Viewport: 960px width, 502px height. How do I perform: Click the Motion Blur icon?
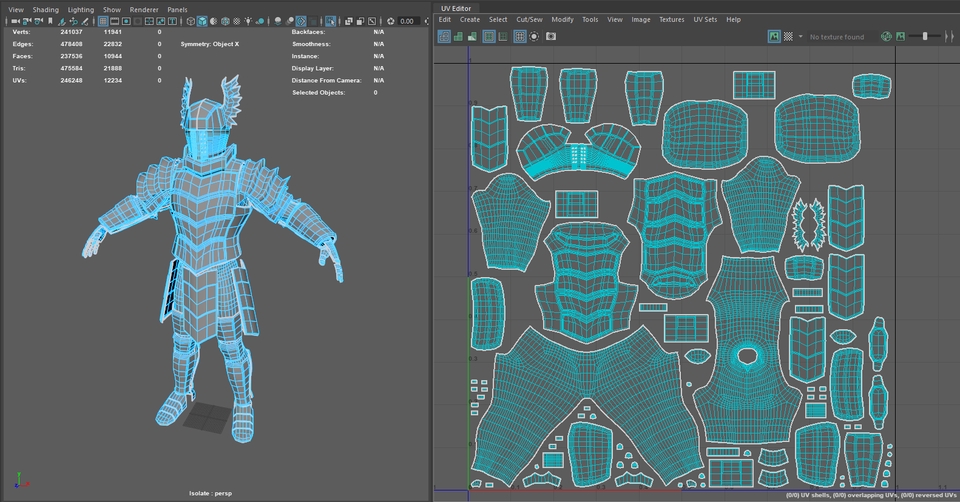[290, 21]
